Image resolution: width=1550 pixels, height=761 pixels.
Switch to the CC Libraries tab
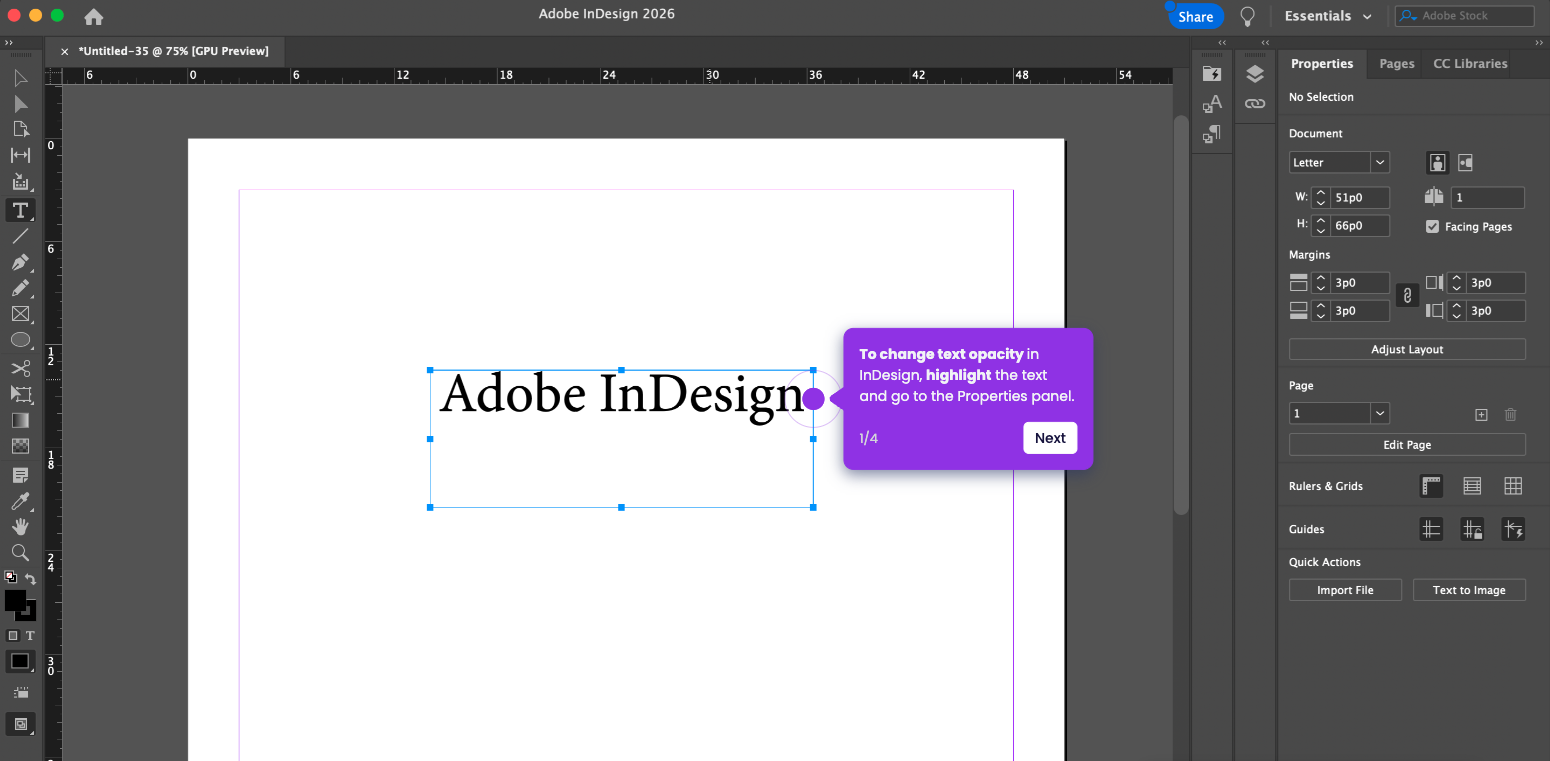1470,63
